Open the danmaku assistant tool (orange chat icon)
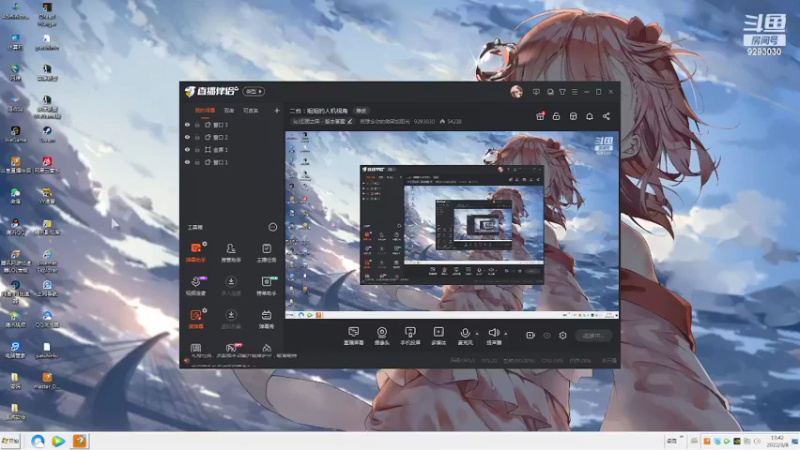This screenshot has height=450, width=800. pos(195,252)
